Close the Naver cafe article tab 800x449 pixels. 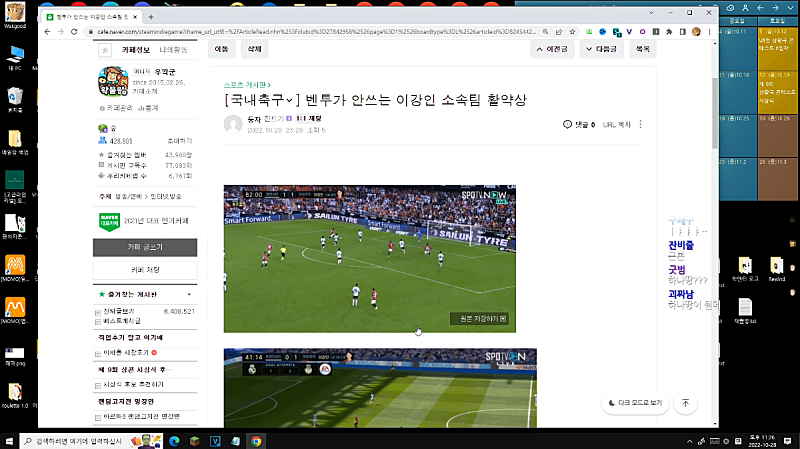(x=135, y=17)
